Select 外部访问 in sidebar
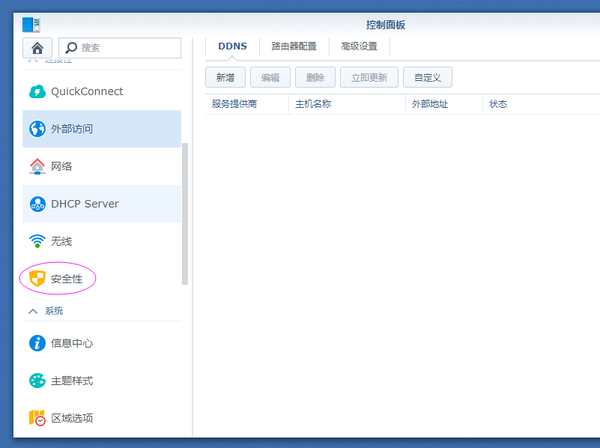This screenshot has height=448, width=600. [x=101, y=129]
